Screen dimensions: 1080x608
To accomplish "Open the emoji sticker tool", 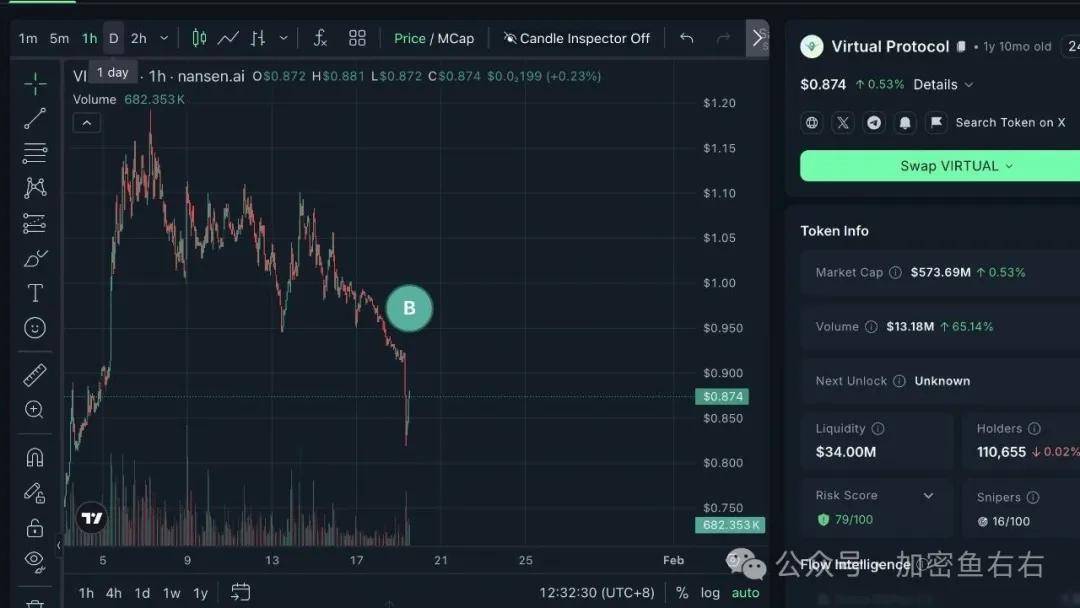I will [35, 328].
